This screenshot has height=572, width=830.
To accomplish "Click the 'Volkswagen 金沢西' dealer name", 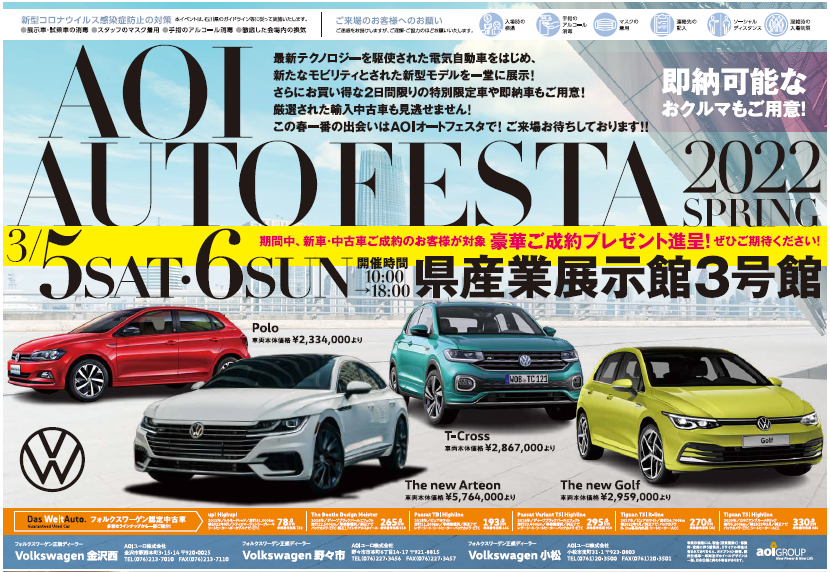I will 66,556.
